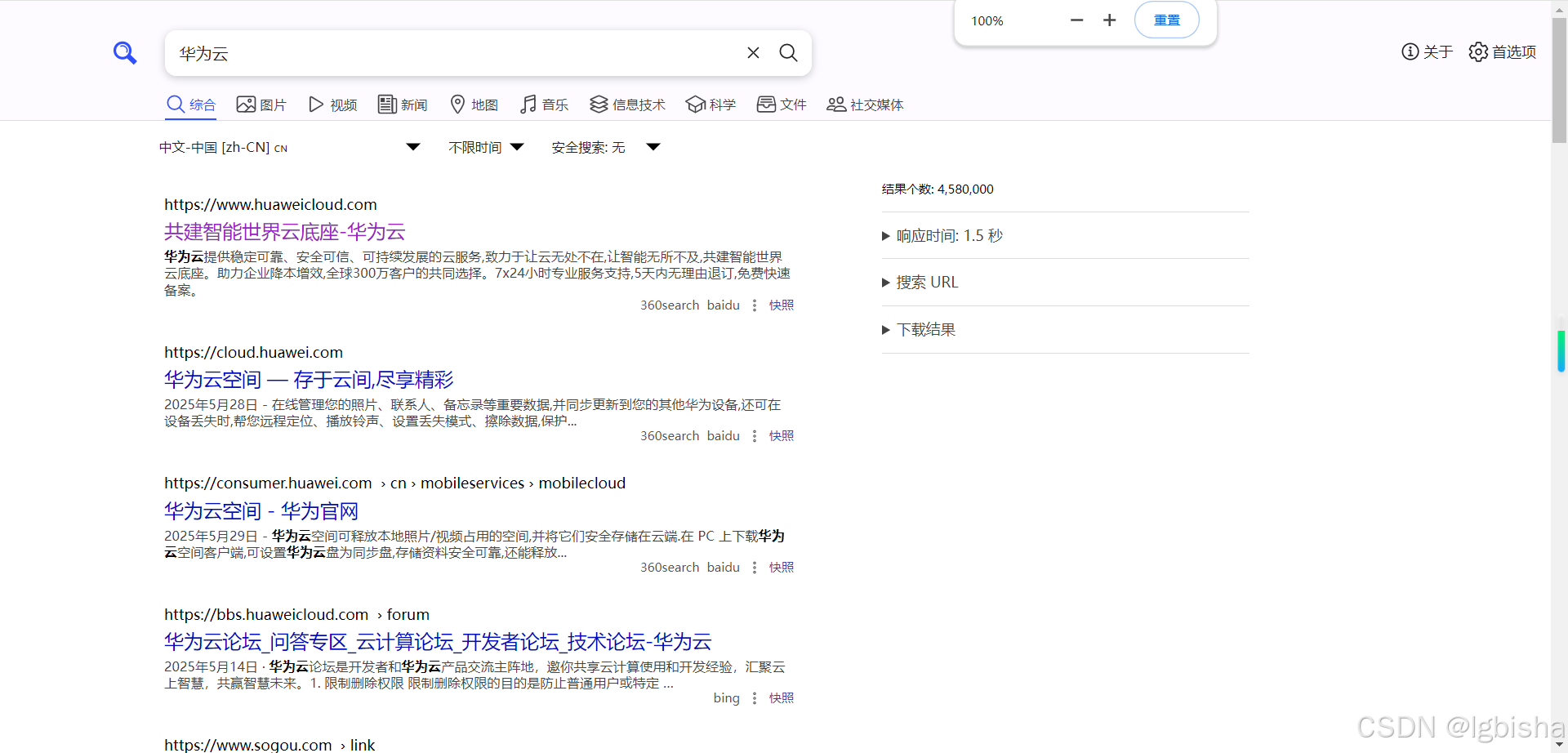Open 快照 cache for 华为官网 result
This screenshot has width=1568, height=753.
point(782,568)
